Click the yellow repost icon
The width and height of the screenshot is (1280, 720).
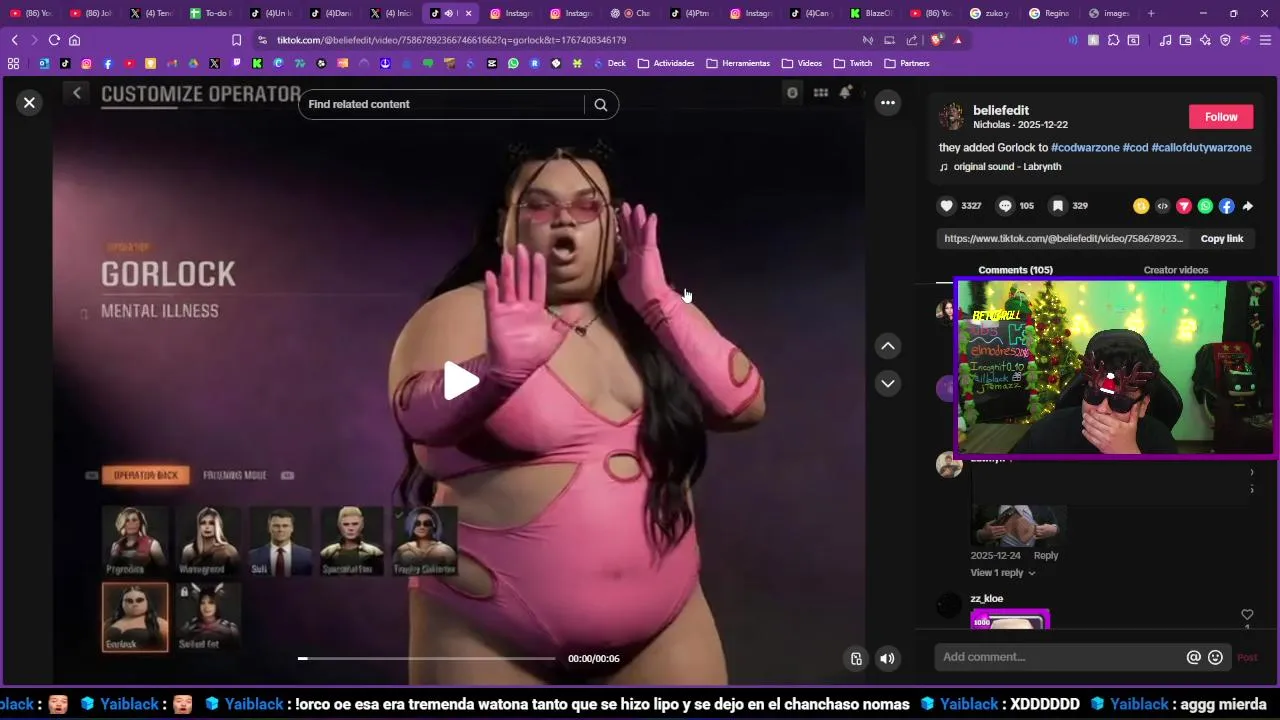pyautogui.click(x=1141, y=206)
